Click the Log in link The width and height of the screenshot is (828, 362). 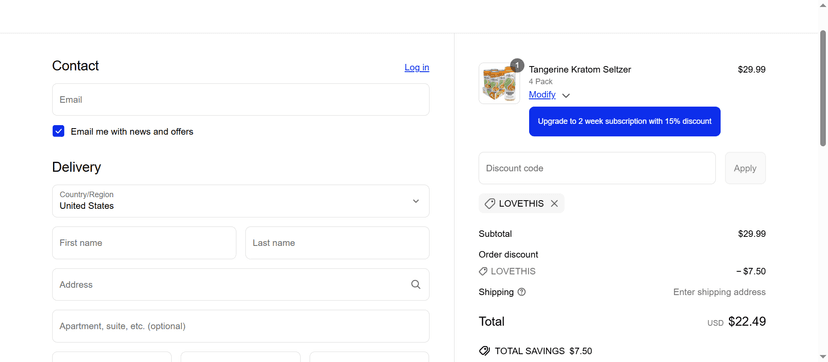click(x=417, y=68)
